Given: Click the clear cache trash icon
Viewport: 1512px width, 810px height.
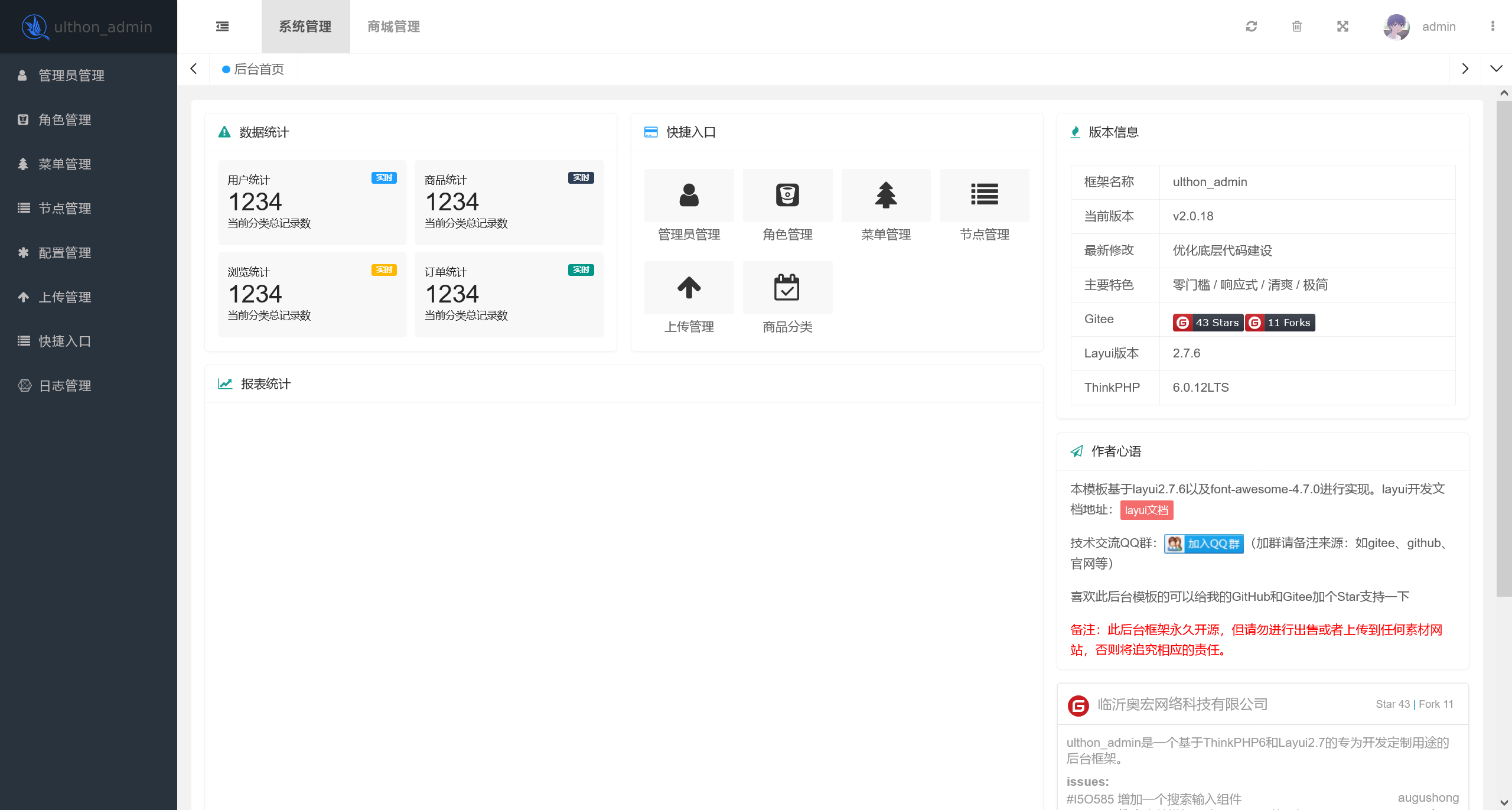Looking at the screenshot, I should coord(1297,27).
